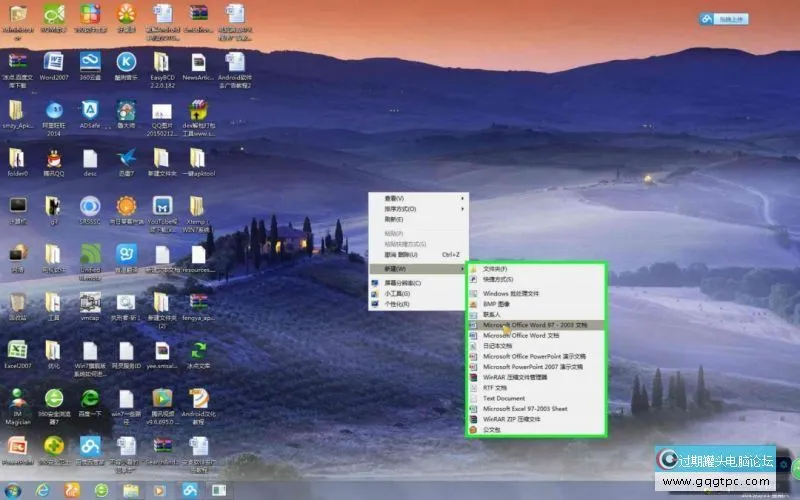
Task: Select the folder0 desktop folder
Action: (17, 162)
